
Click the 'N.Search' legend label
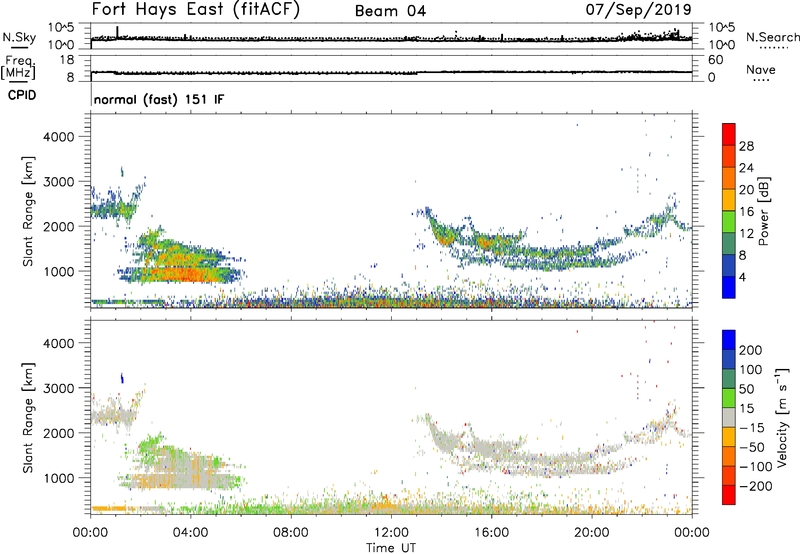coord(772,37)
